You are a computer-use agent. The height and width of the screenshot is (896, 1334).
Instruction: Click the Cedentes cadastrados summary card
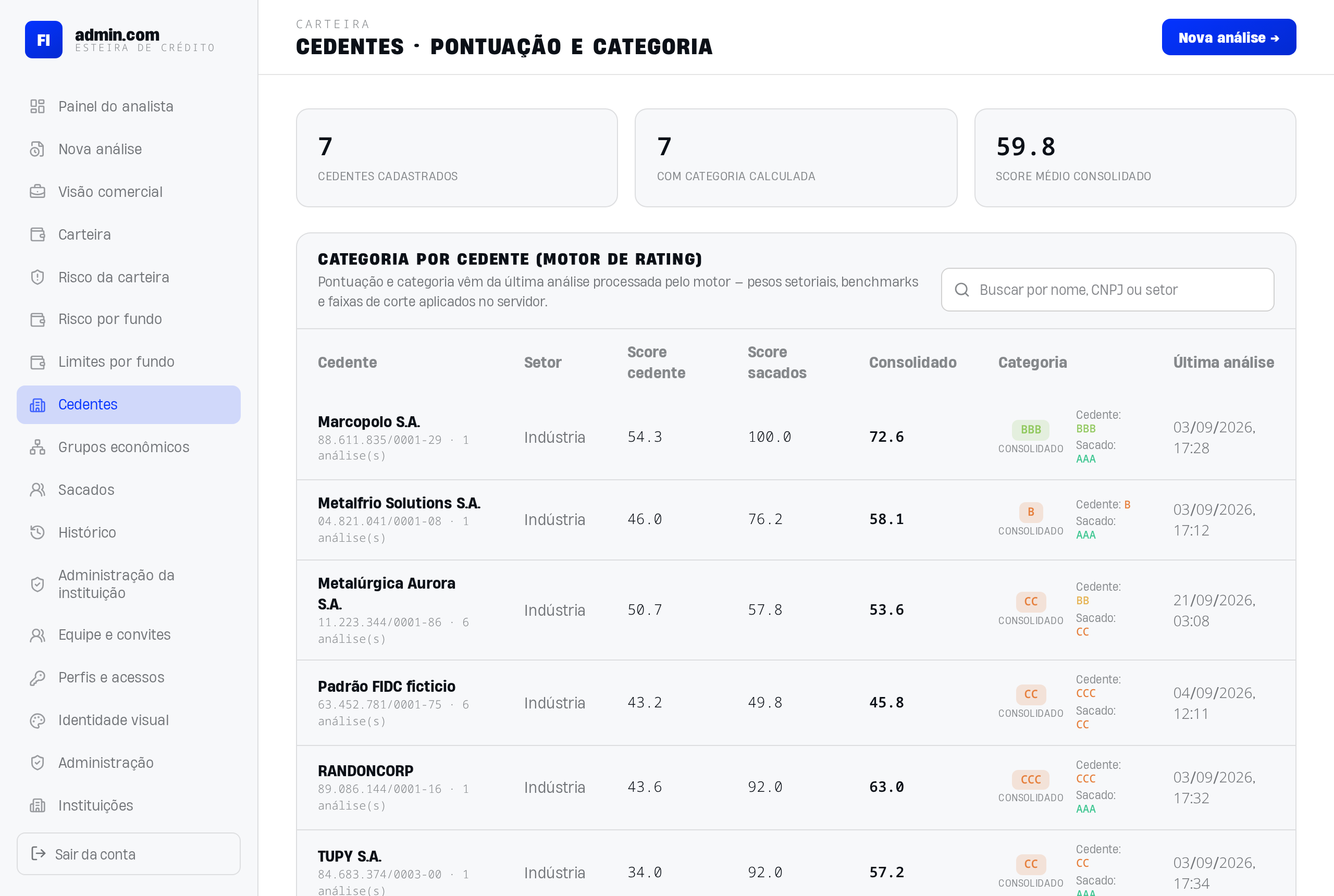(456, 158)
